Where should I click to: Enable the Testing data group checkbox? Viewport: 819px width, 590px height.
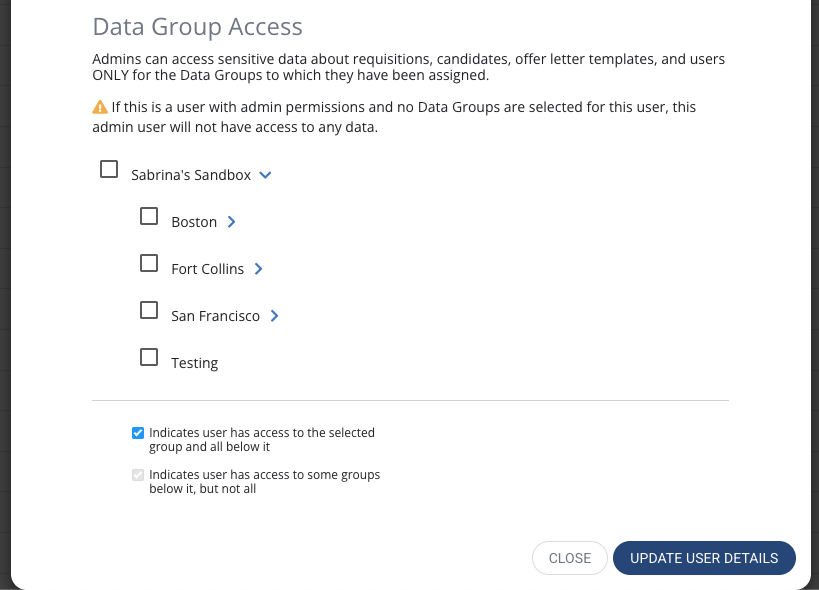click(x=149, y=357)
